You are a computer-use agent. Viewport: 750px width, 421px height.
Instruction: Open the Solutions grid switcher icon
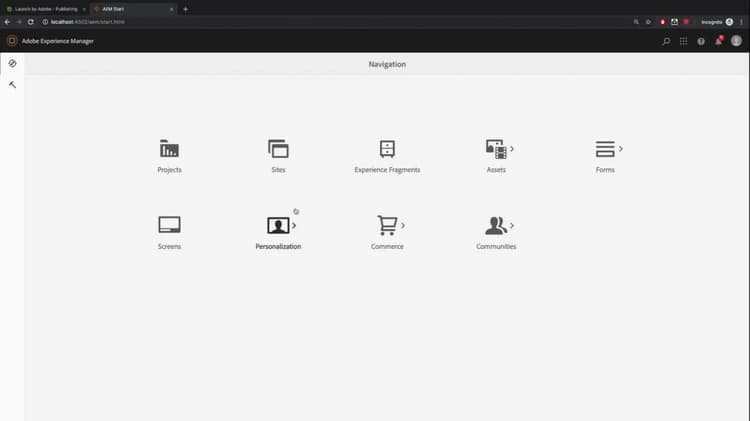pos(684,42)
